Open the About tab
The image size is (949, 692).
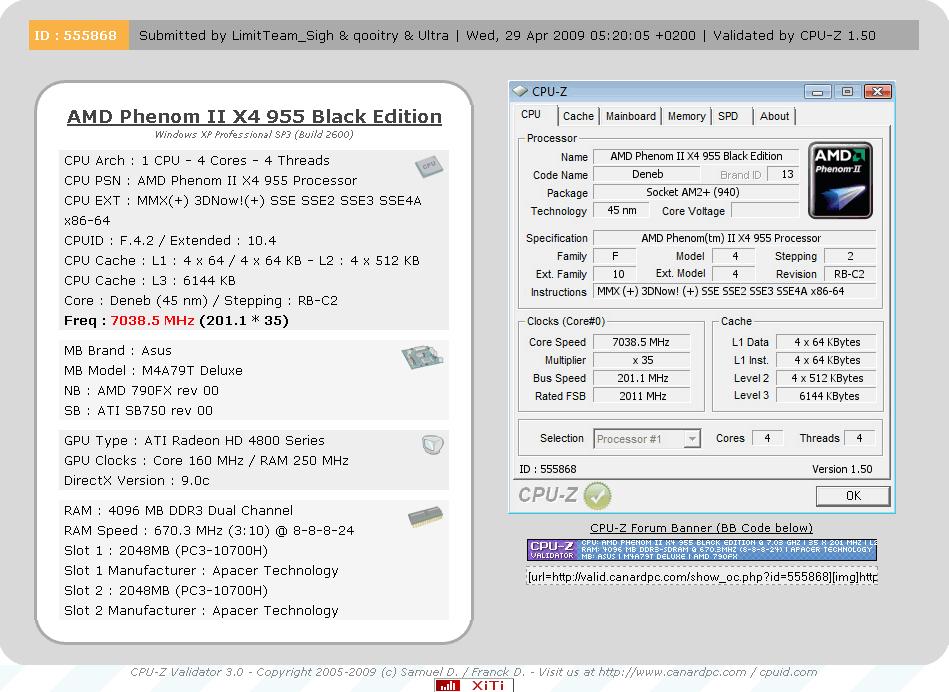[x=774, y=116]
